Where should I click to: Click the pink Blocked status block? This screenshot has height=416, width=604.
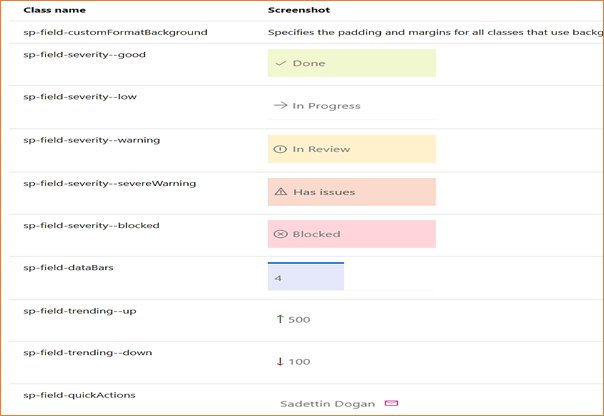click(352, 234)
